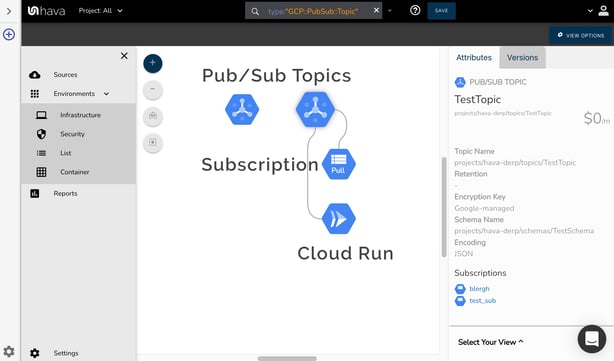
Task: Open the user account profile icon
Action: tap(603, 11)
